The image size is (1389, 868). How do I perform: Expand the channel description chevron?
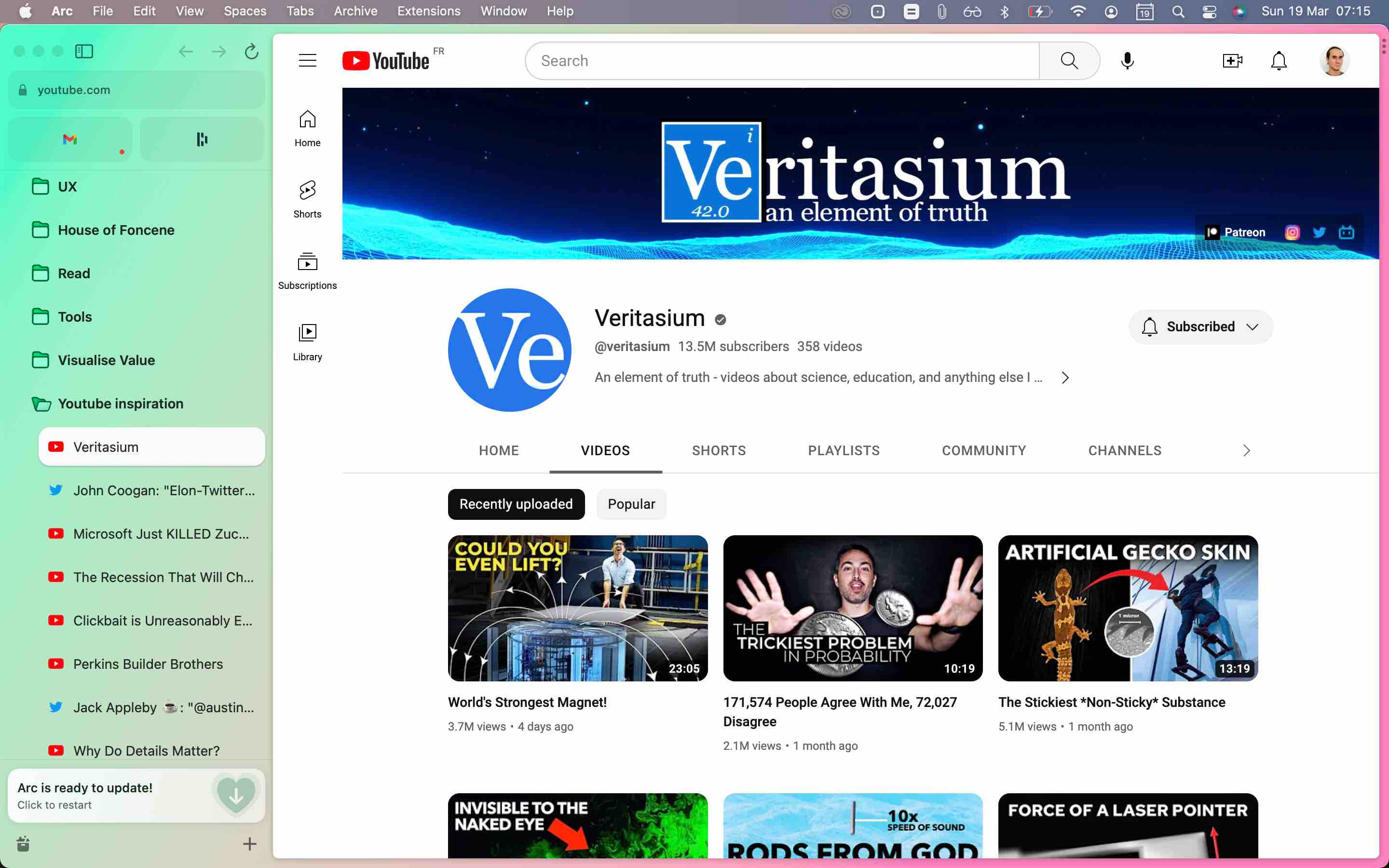click(1065, 377)
